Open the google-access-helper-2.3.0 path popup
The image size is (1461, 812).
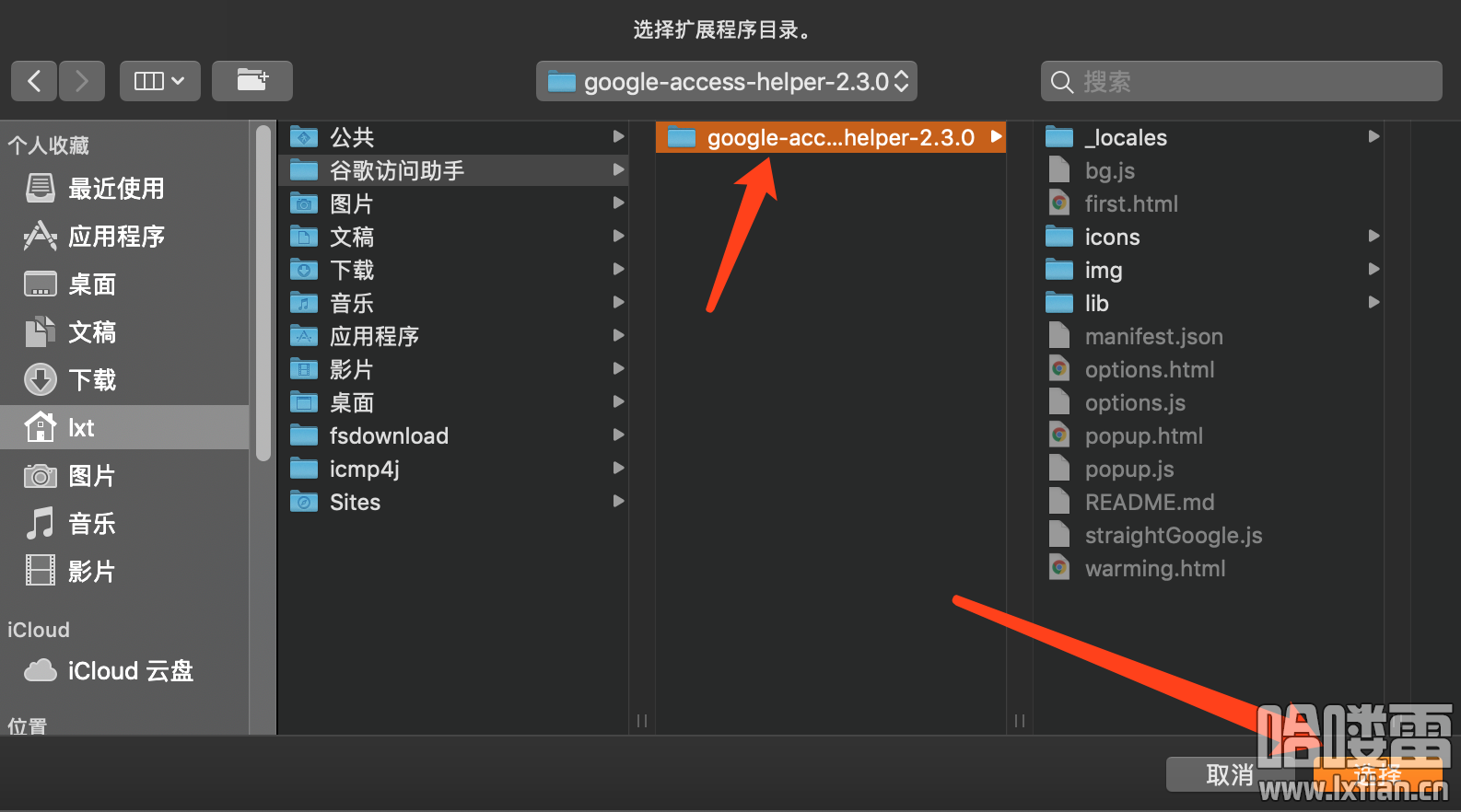coord(727,81)
